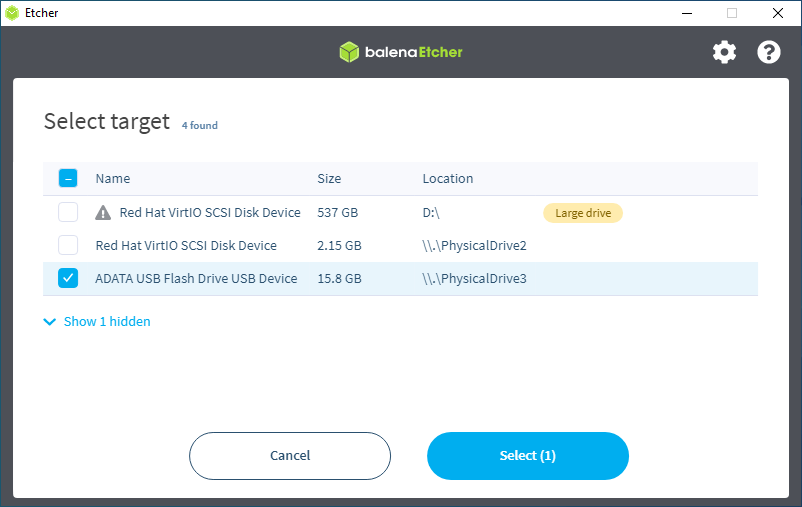Open Etcher settings via gear icon
The height and width of the screenshot is (507, 802).
[x=724, y=52]
